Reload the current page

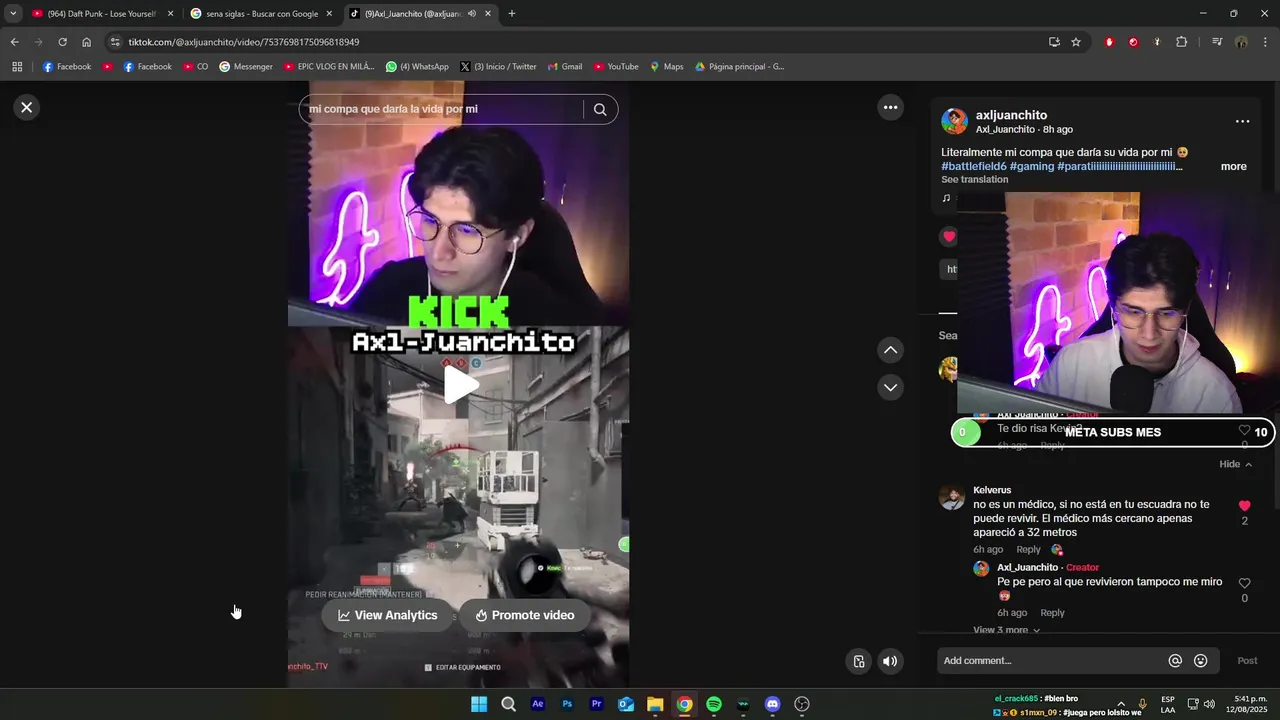click(x=62, y=42)
